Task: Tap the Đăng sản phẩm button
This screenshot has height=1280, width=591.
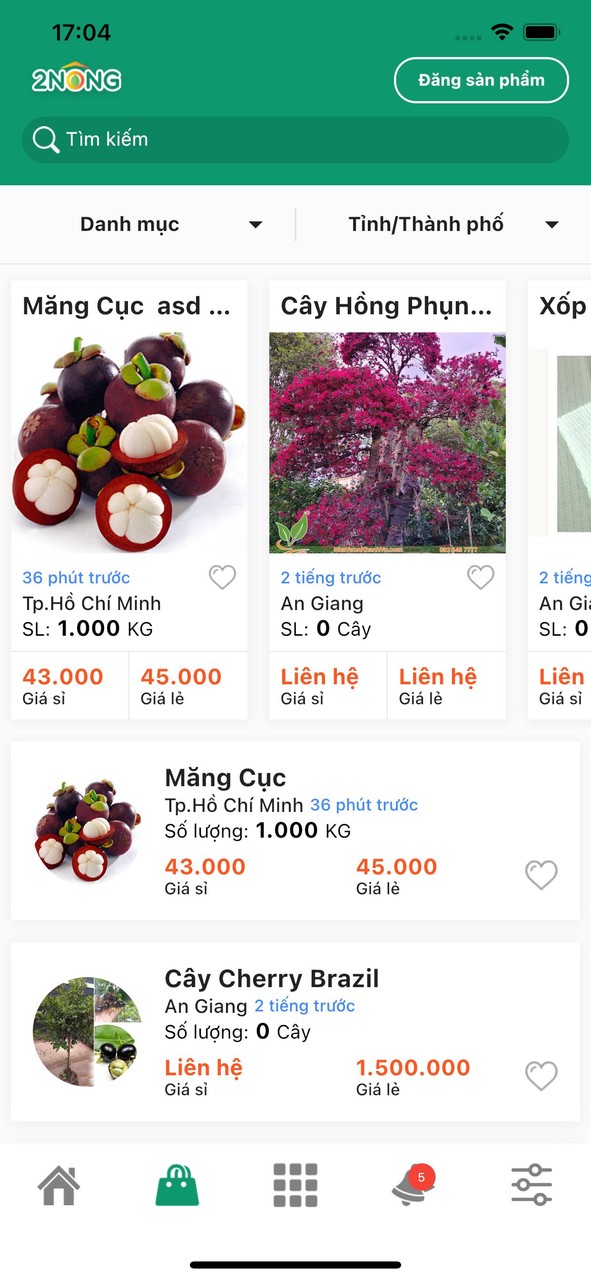Action: (x=481, y=79)
